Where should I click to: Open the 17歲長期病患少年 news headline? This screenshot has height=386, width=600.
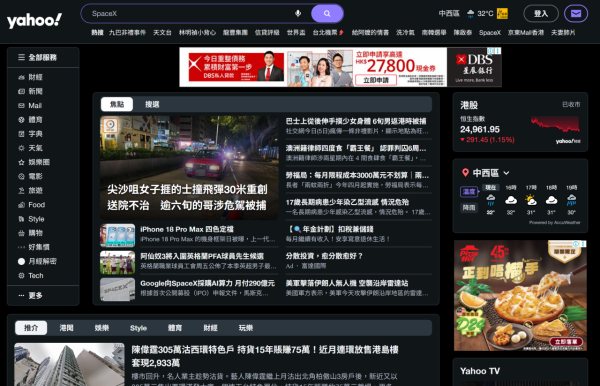347,202
